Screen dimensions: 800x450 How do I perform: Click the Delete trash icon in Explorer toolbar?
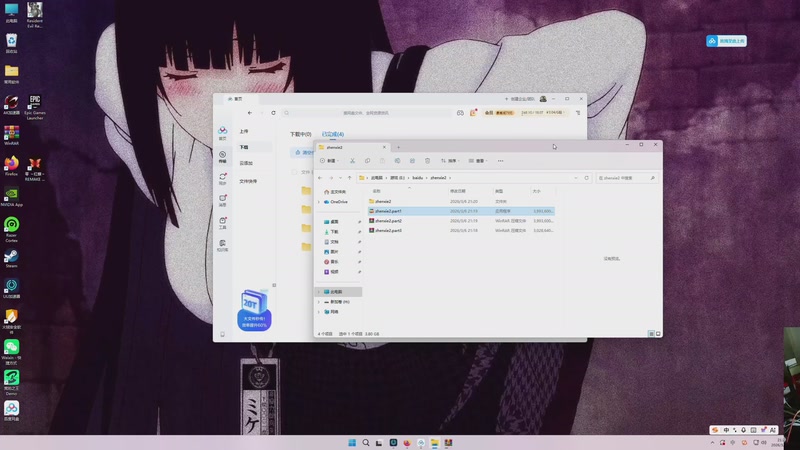[x=428, y=161]
